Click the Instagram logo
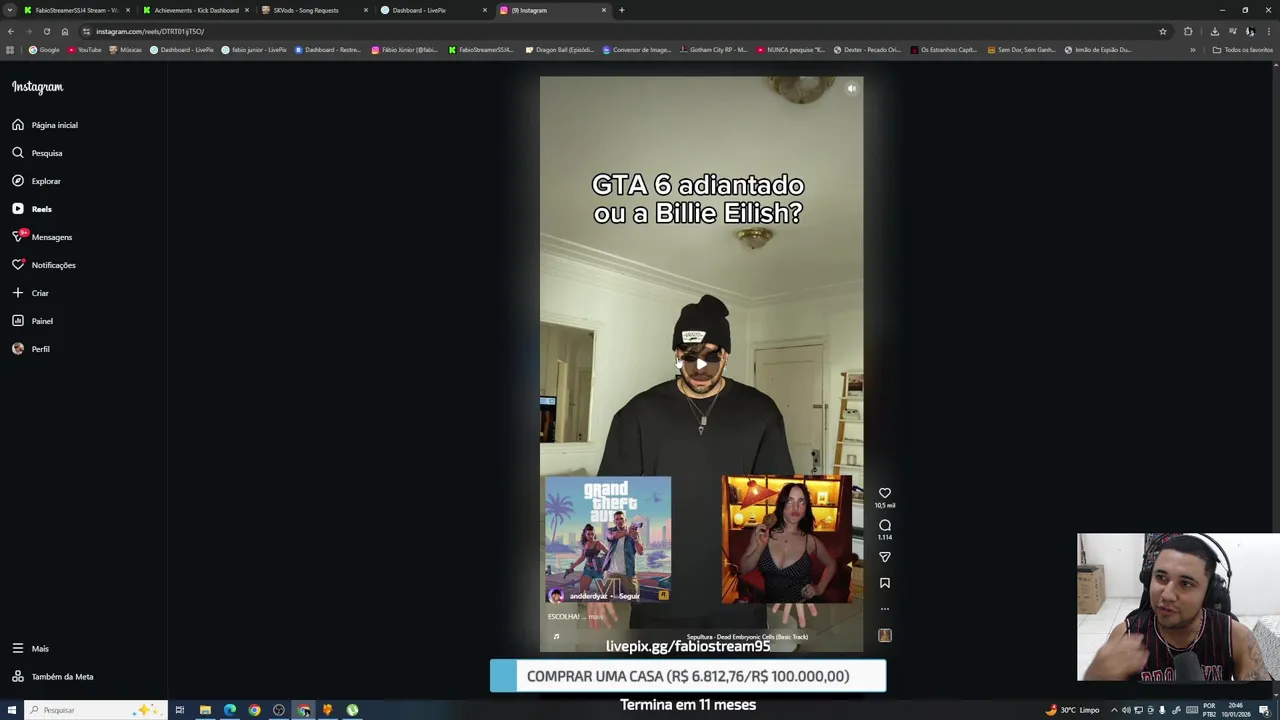The image size is (1280, 720). 37,87
